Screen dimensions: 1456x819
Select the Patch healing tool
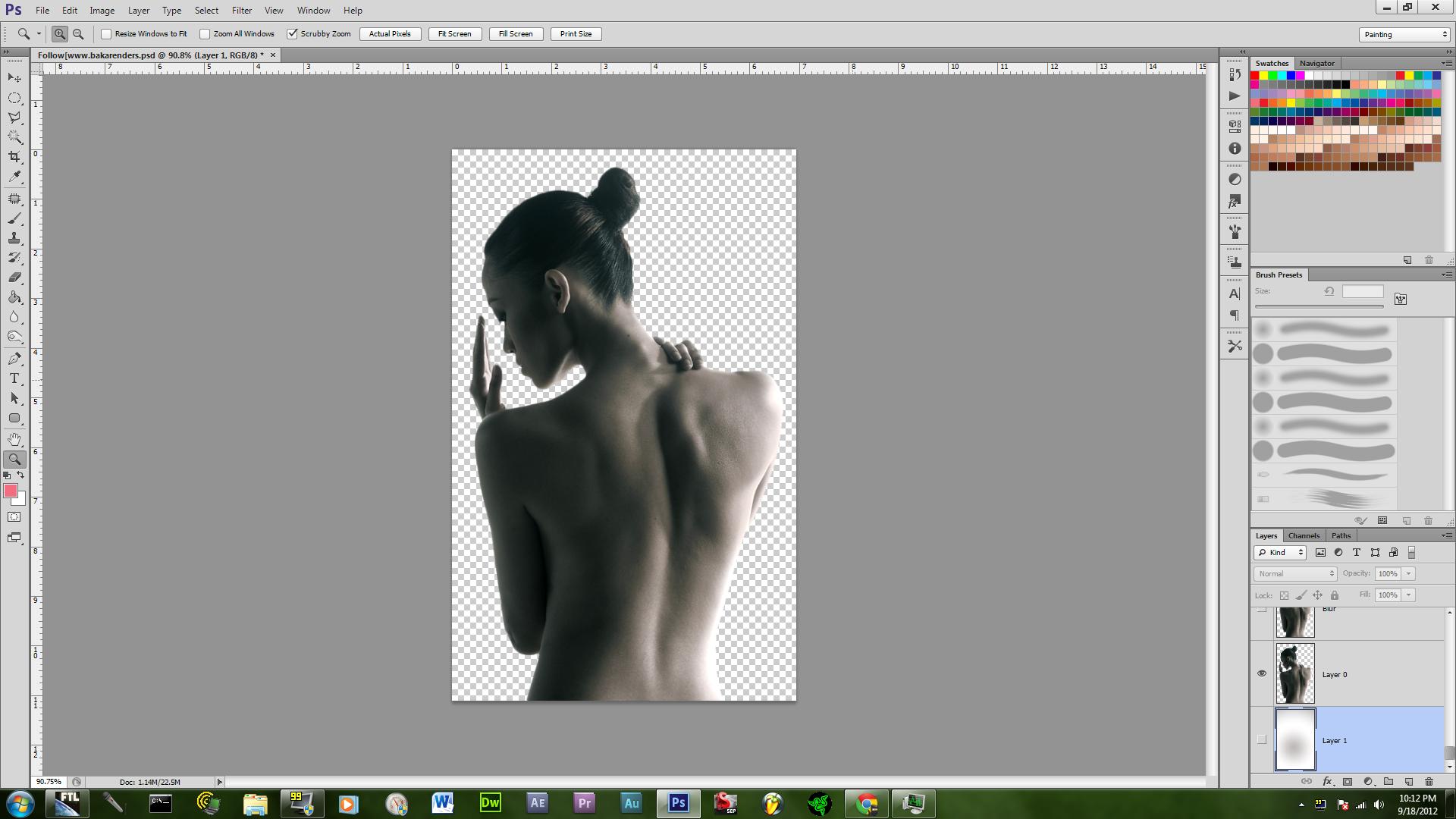coord(14,199)
